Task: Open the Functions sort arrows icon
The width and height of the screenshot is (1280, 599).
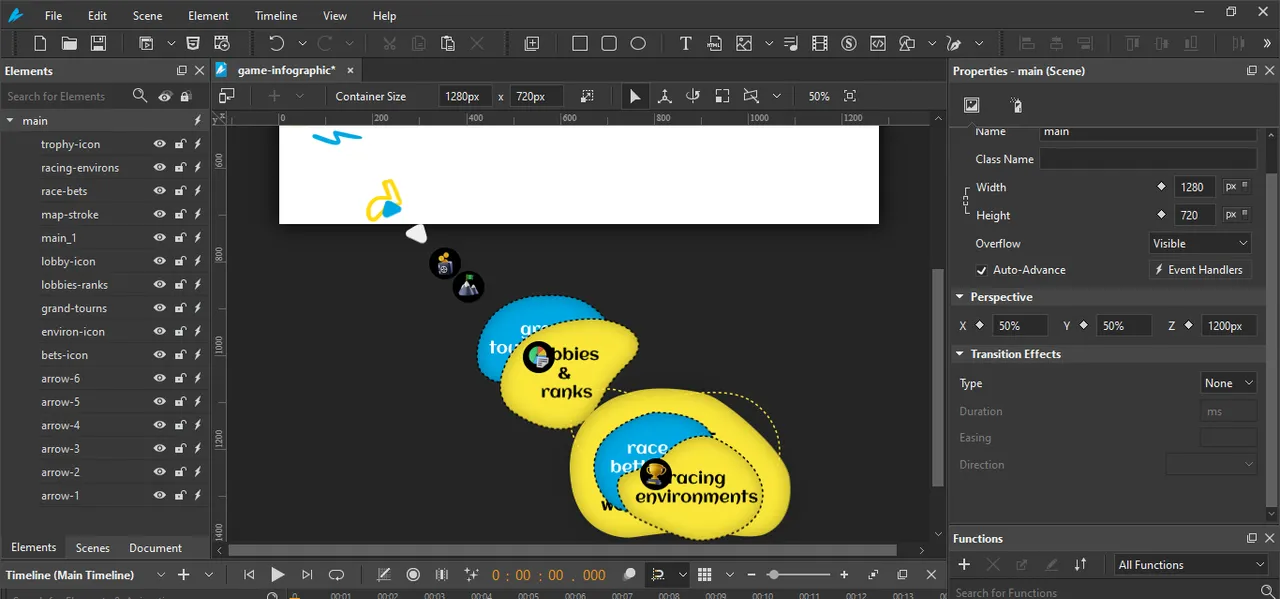Action: [1080, 564]
